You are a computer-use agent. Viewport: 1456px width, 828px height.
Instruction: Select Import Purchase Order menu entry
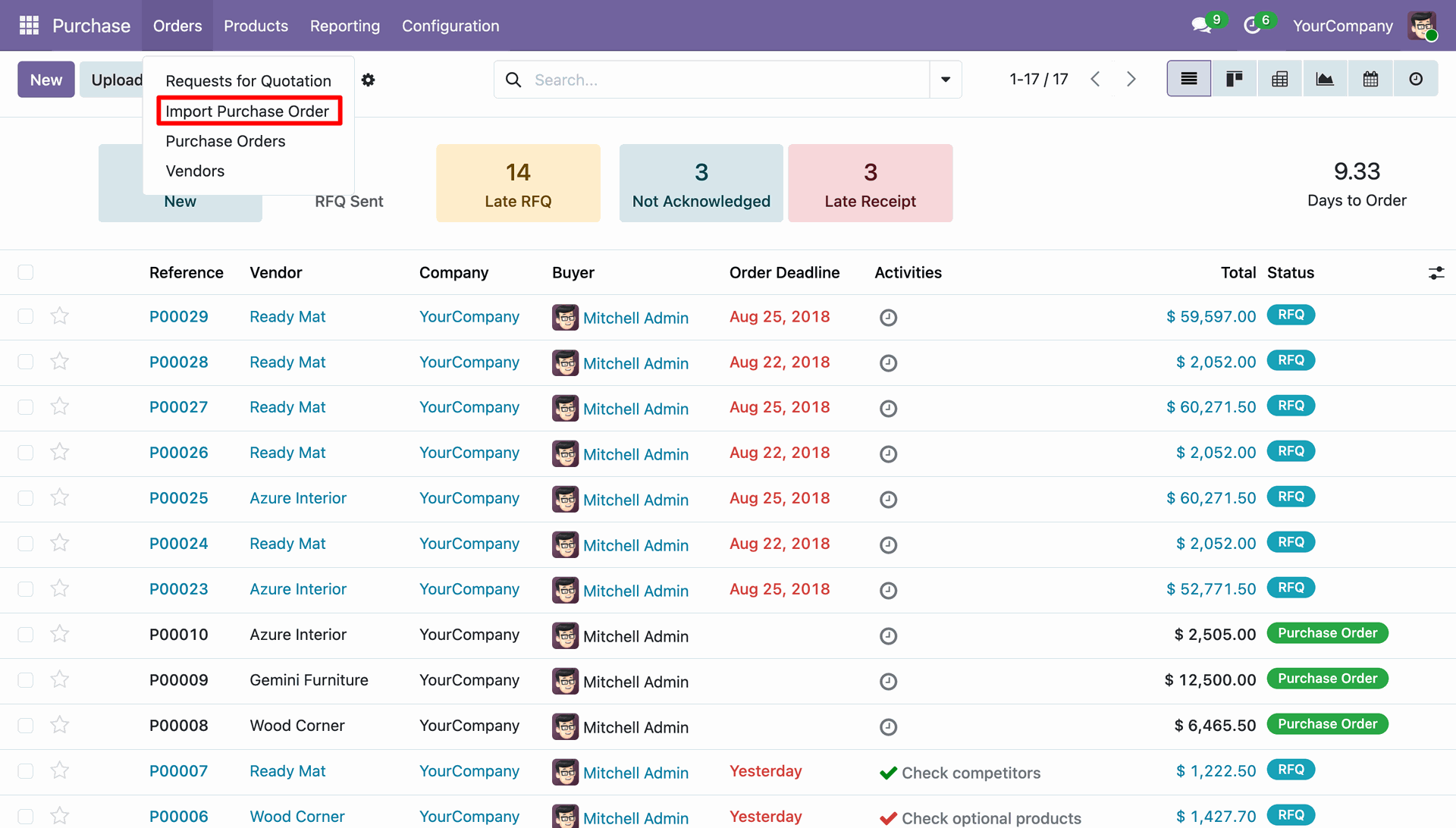coord(248,111)
